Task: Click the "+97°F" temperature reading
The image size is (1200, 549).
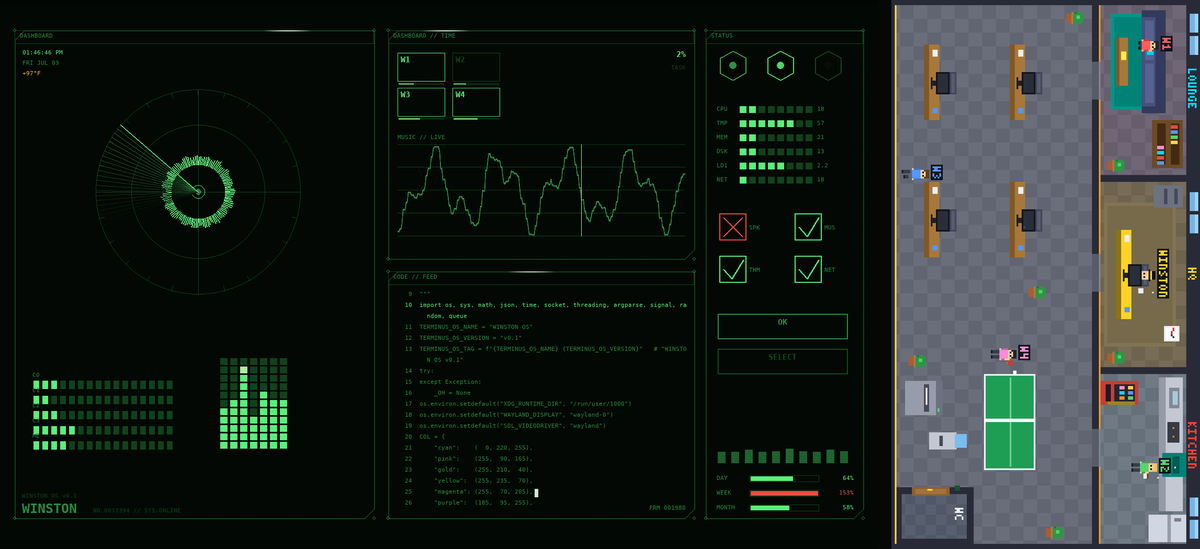Action: (32, 73)
